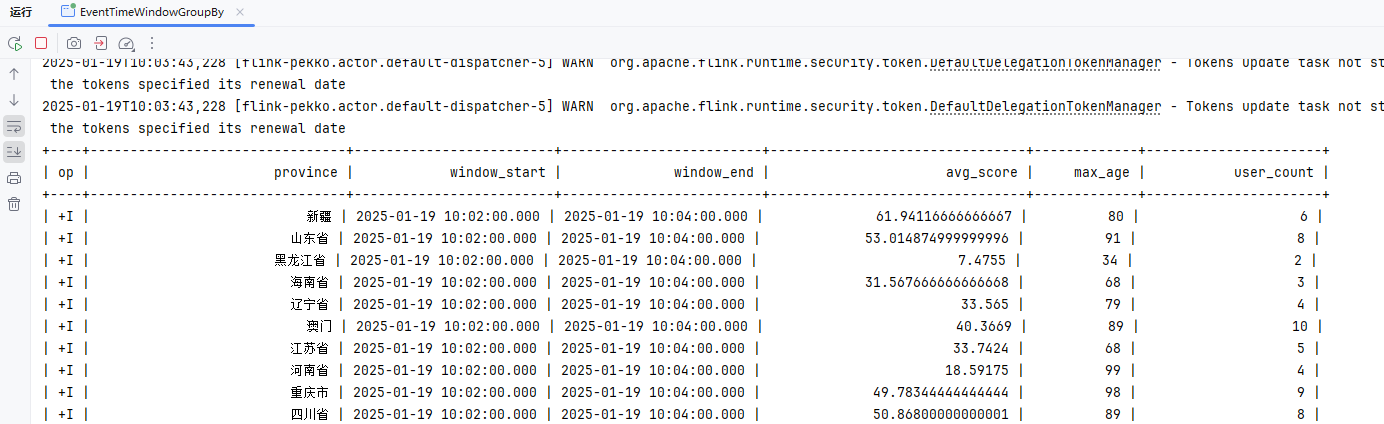Click the camera thread dump icon

click(74, 43)
